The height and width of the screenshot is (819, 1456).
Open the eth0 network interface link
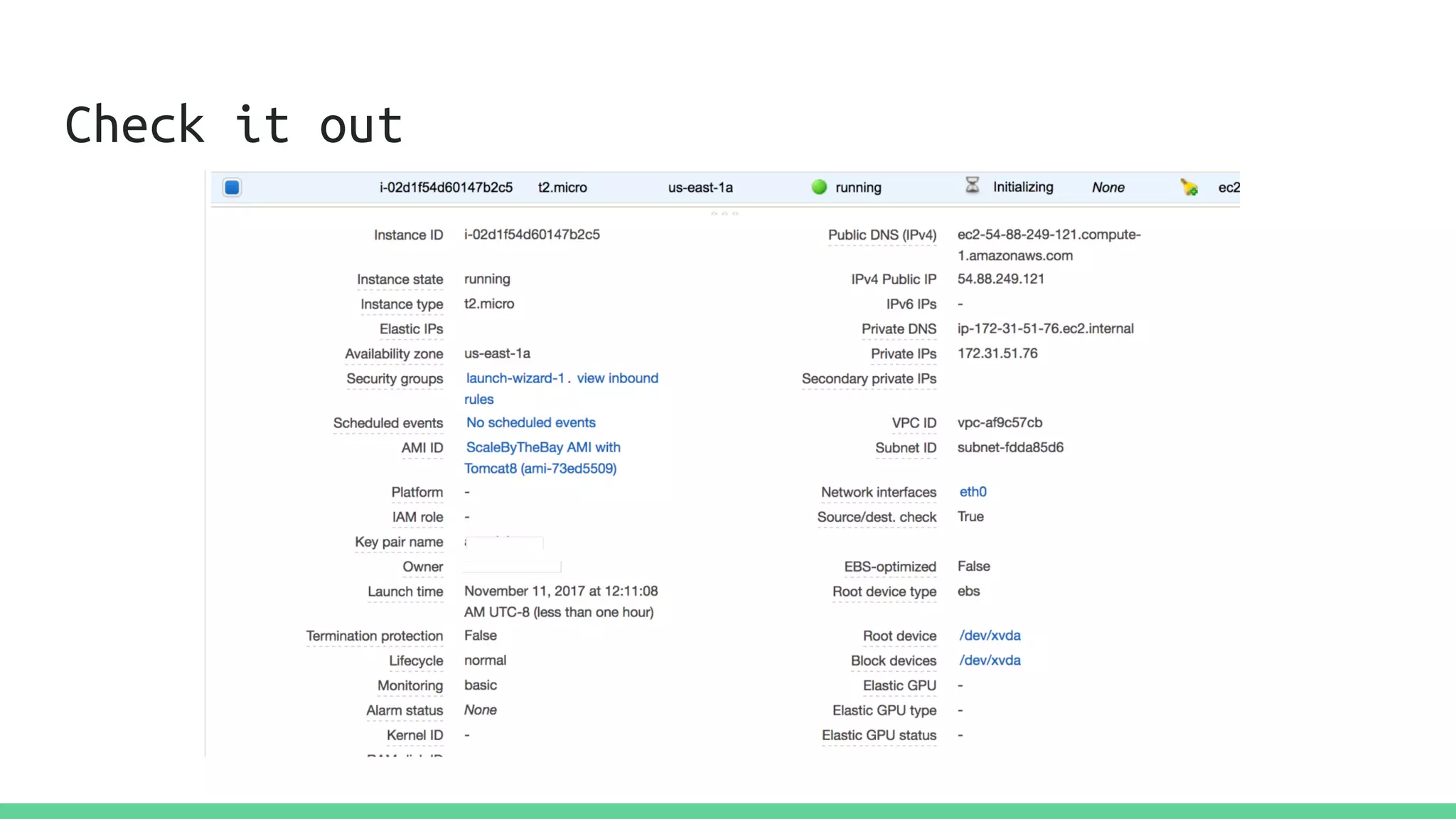click(x=973, y=492)
